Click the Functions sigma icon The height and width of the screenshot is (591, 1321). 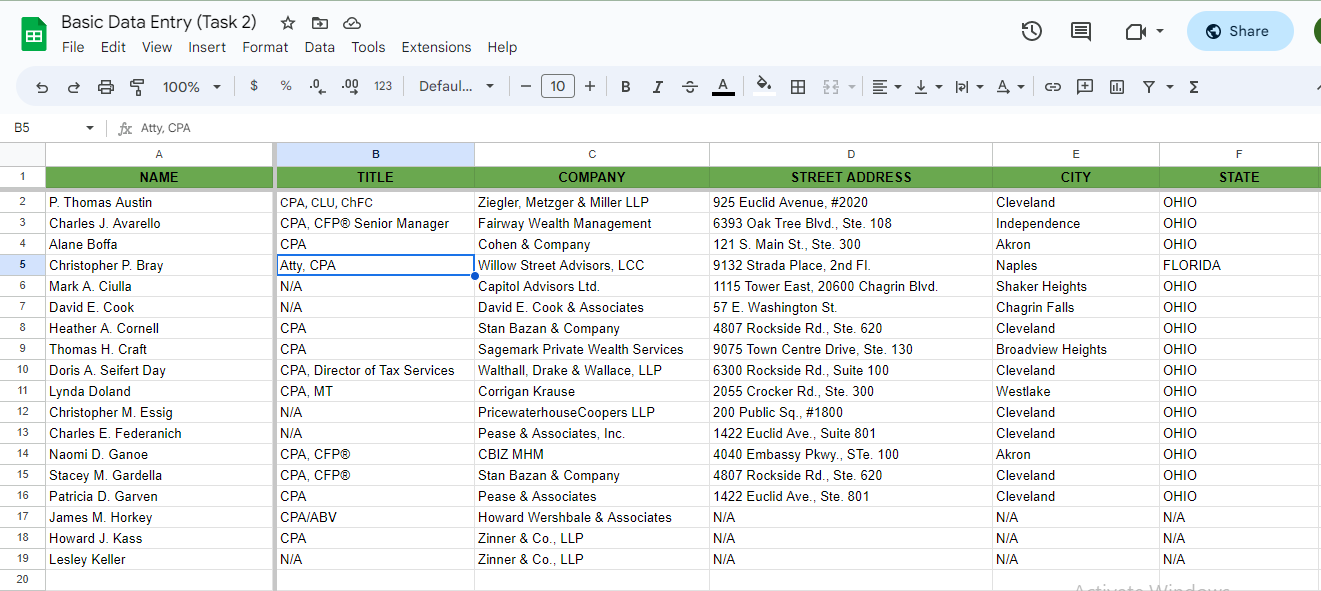point(1194,87)
